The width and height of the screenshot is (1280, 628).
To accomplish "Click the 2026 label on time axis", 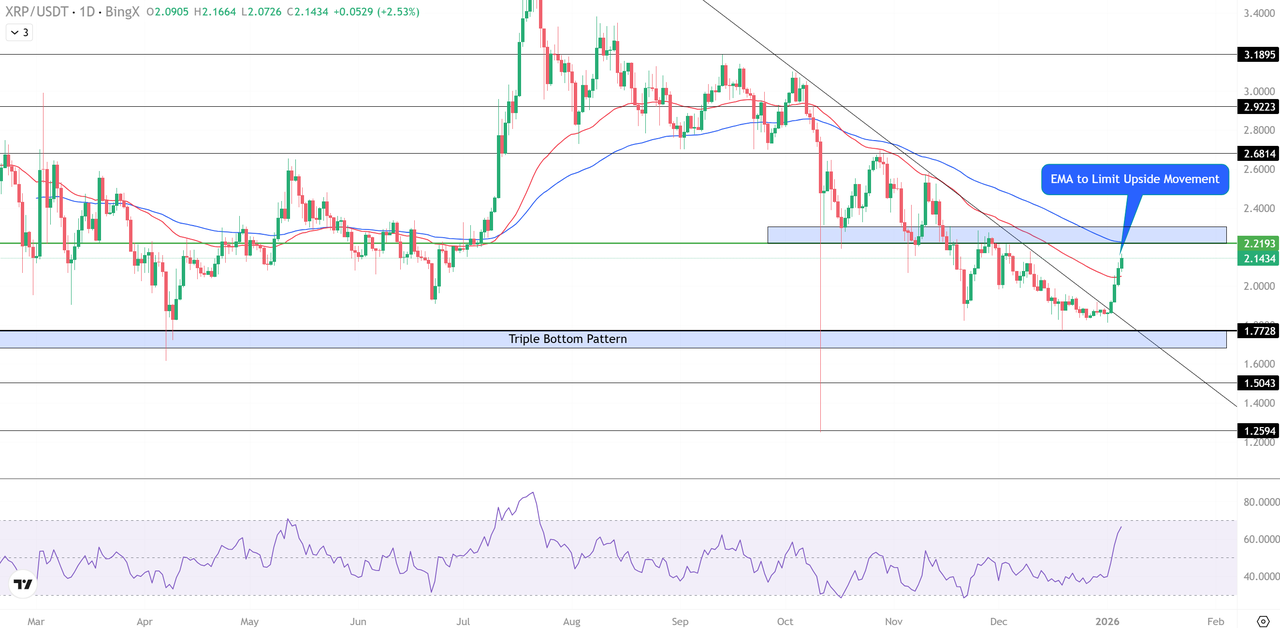I will (1109, 621).
